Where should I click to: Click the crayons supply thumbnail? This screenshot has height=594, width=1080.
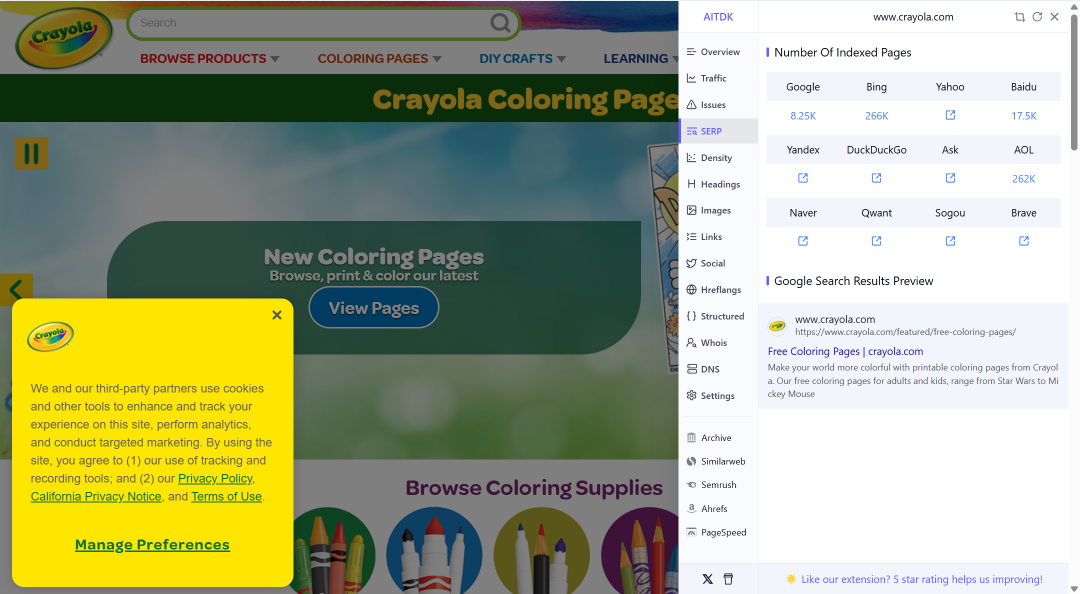tap(334, 551)
